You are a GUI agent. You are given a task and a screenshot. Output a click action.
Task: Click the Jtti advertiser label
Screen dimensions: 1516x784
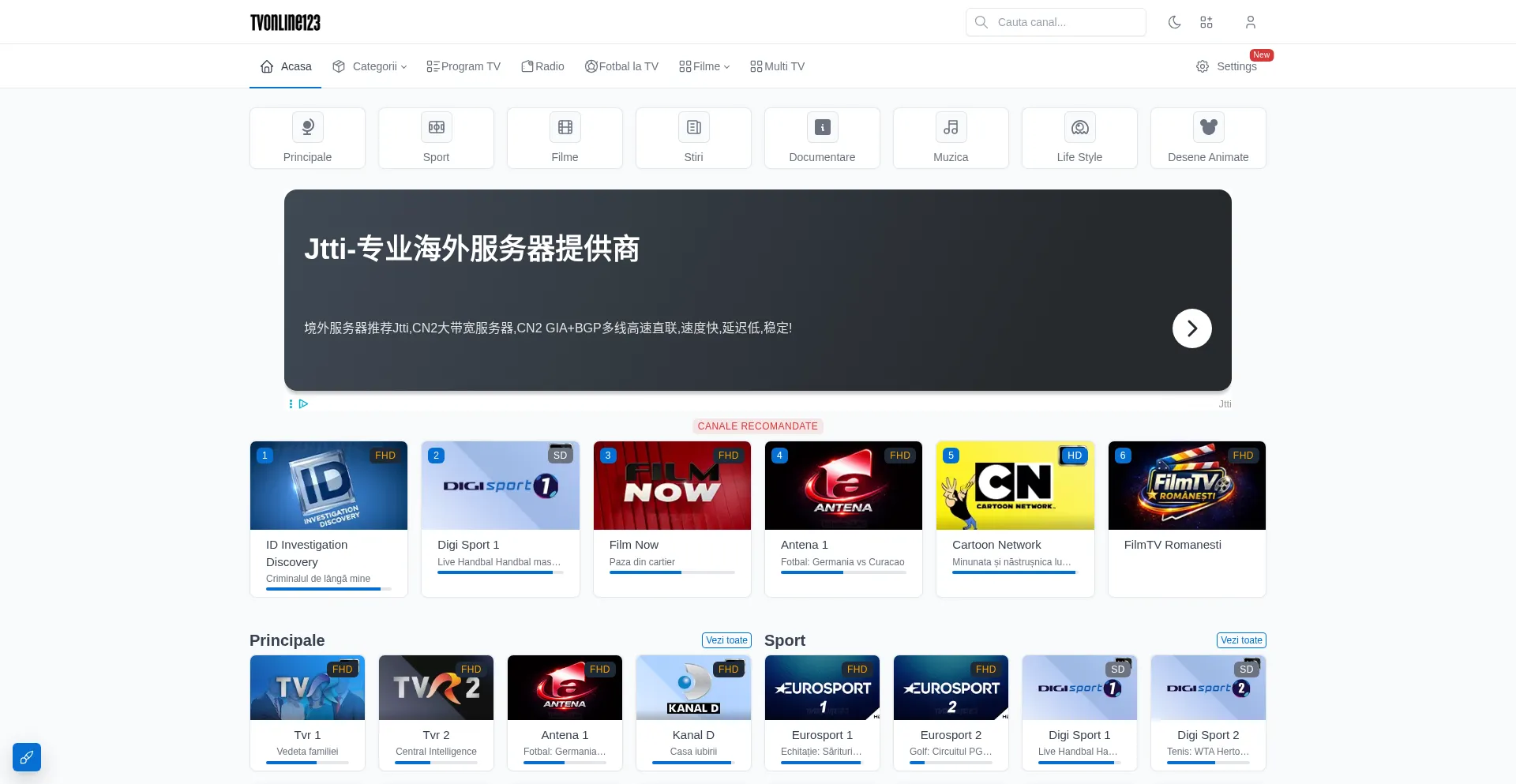point(1225,404)
